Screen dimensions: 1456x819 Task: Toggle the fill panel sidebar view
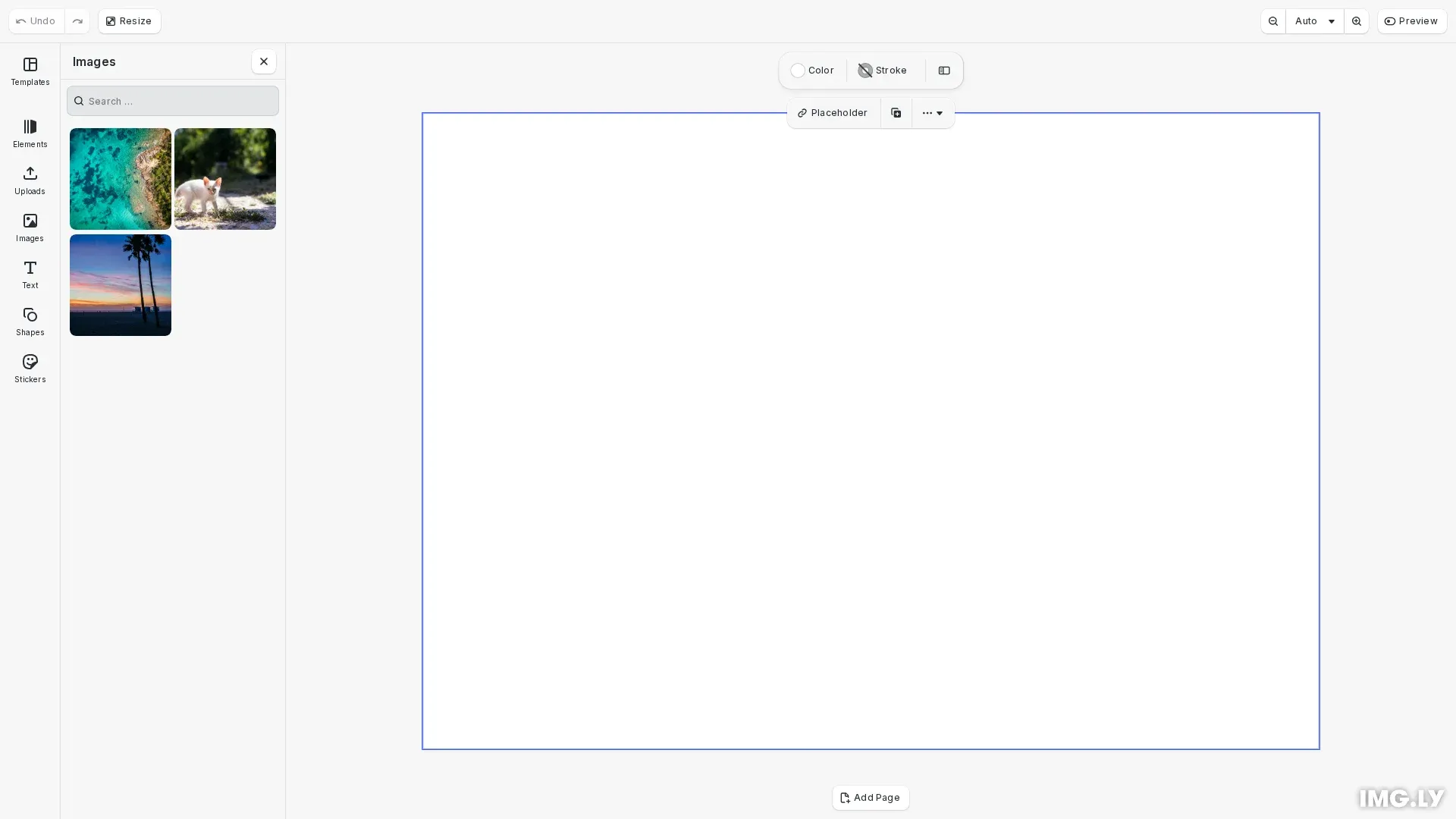[x=943, y=70]
